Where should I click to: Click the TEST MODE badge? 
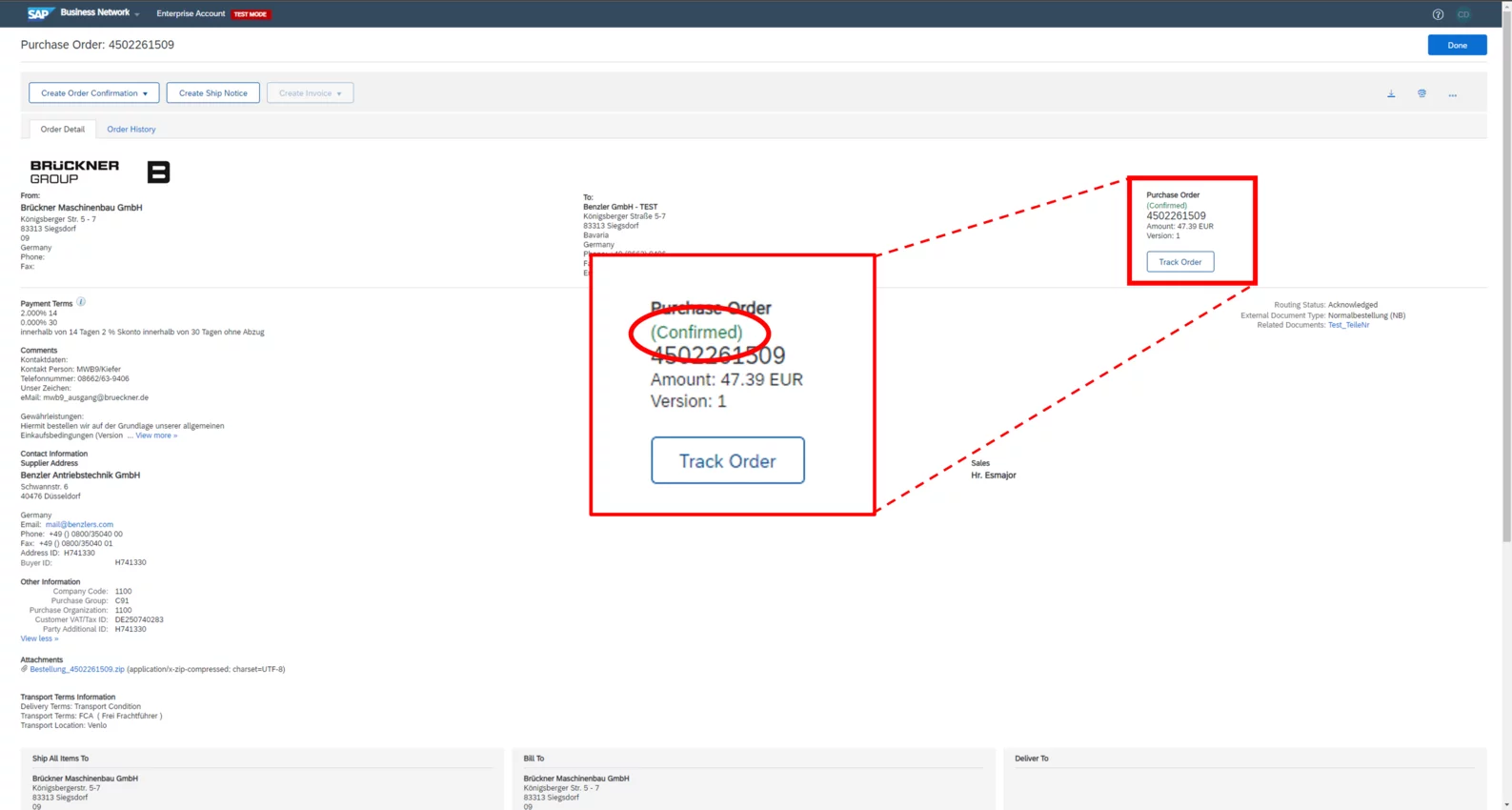pyautogui.click(x=251, y=14)
